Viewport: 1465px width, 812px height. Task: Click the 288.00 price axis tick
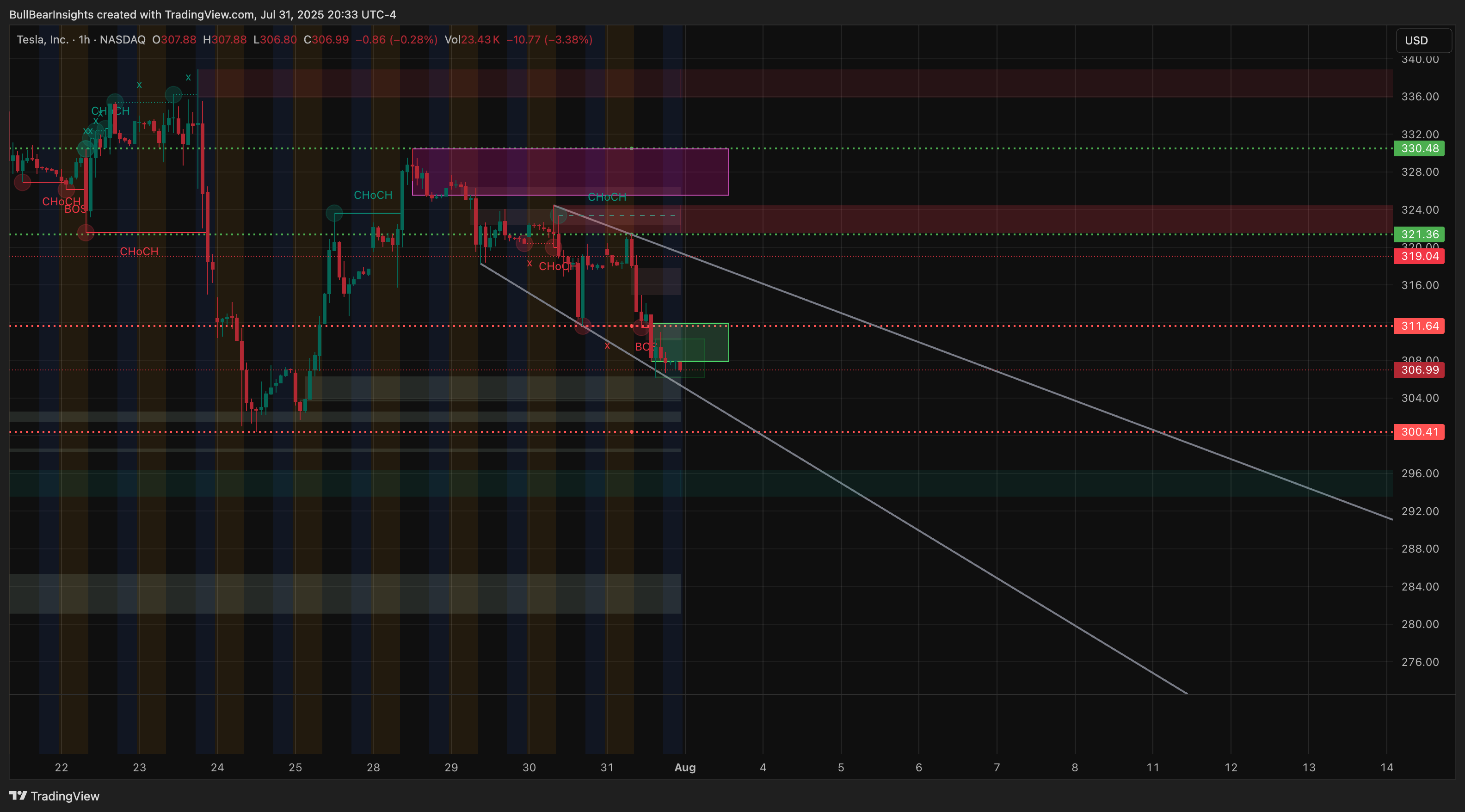1420,549
